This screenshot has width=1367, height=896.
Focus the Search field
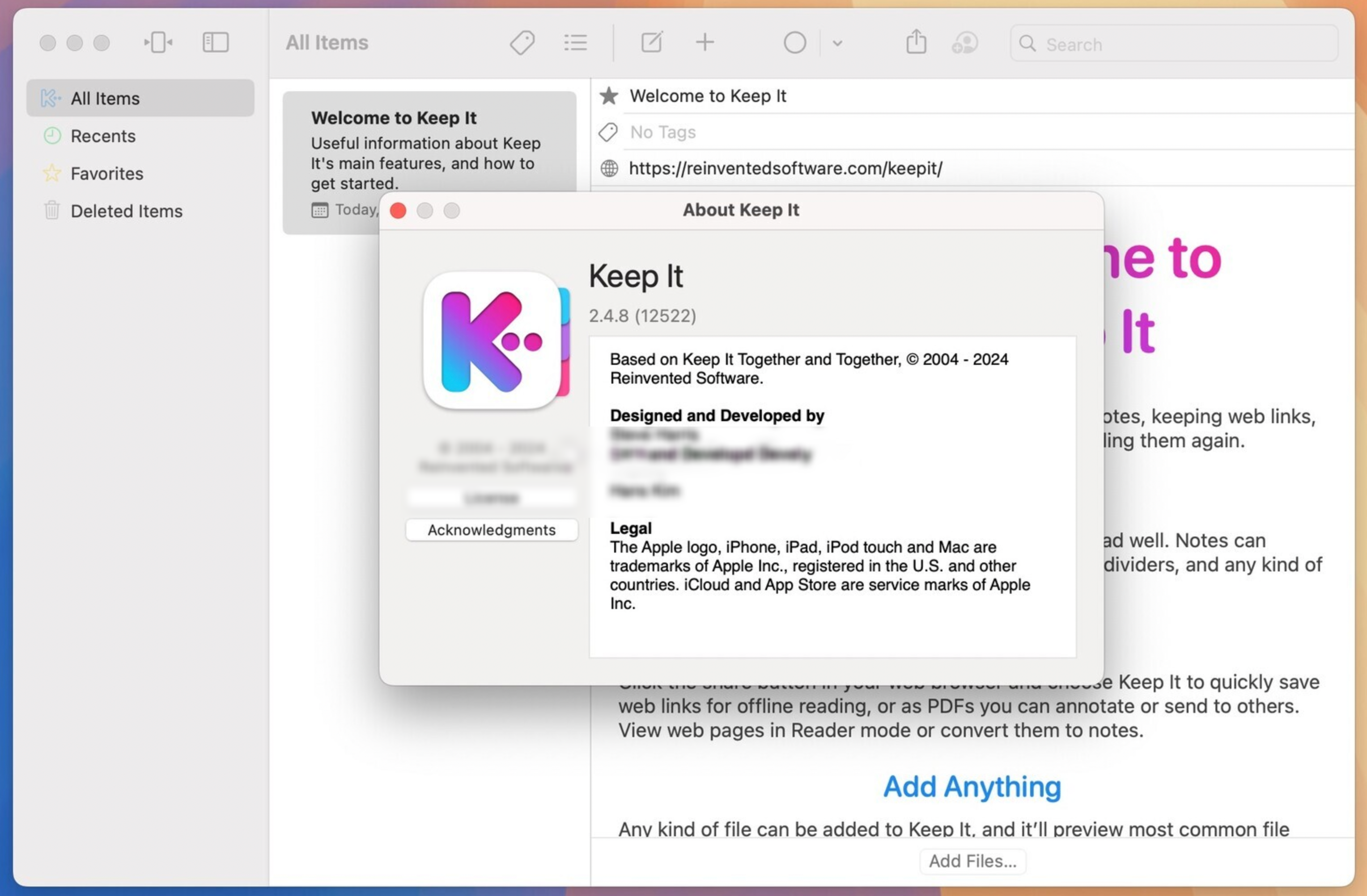[x=1174, y=44]
